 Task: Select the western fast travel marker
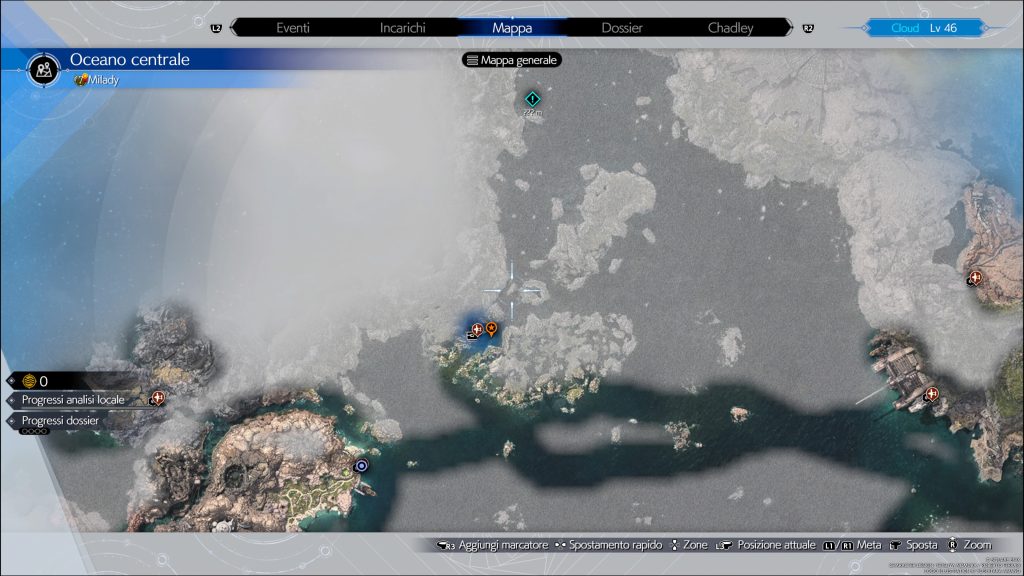coord(157,398)
